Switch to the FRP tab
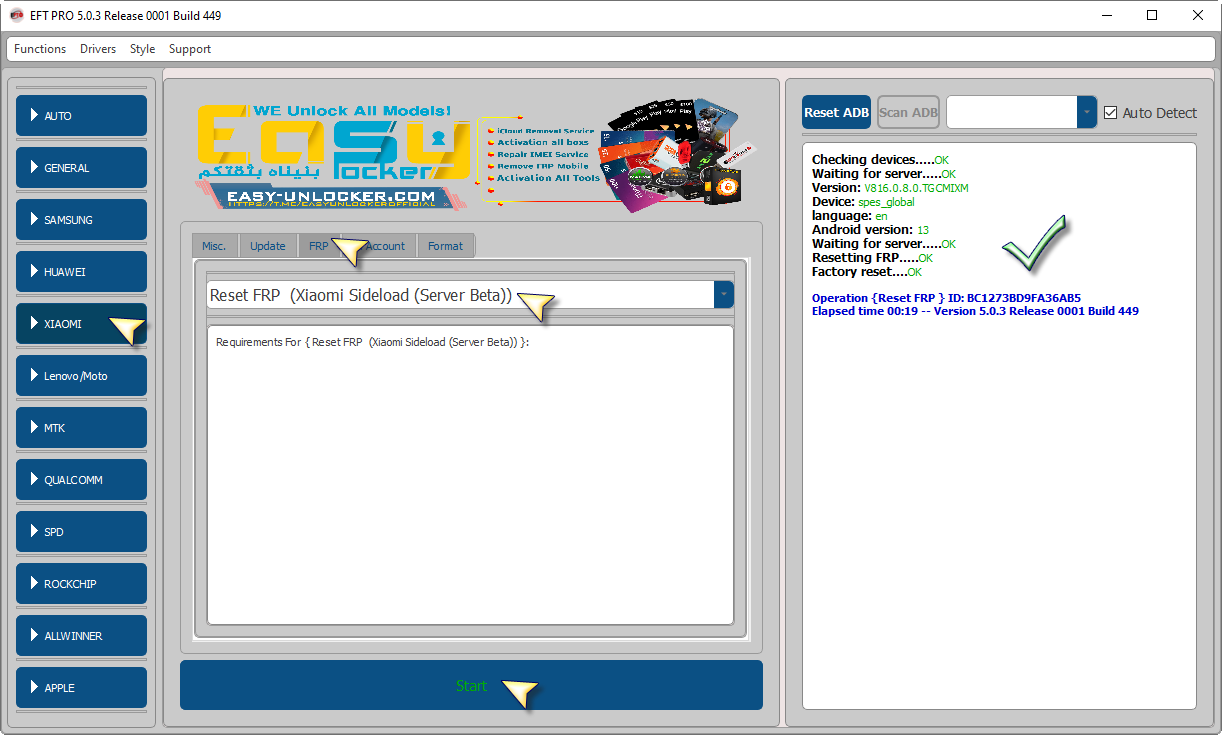The image size is (1222, 735). coord(319,246)
